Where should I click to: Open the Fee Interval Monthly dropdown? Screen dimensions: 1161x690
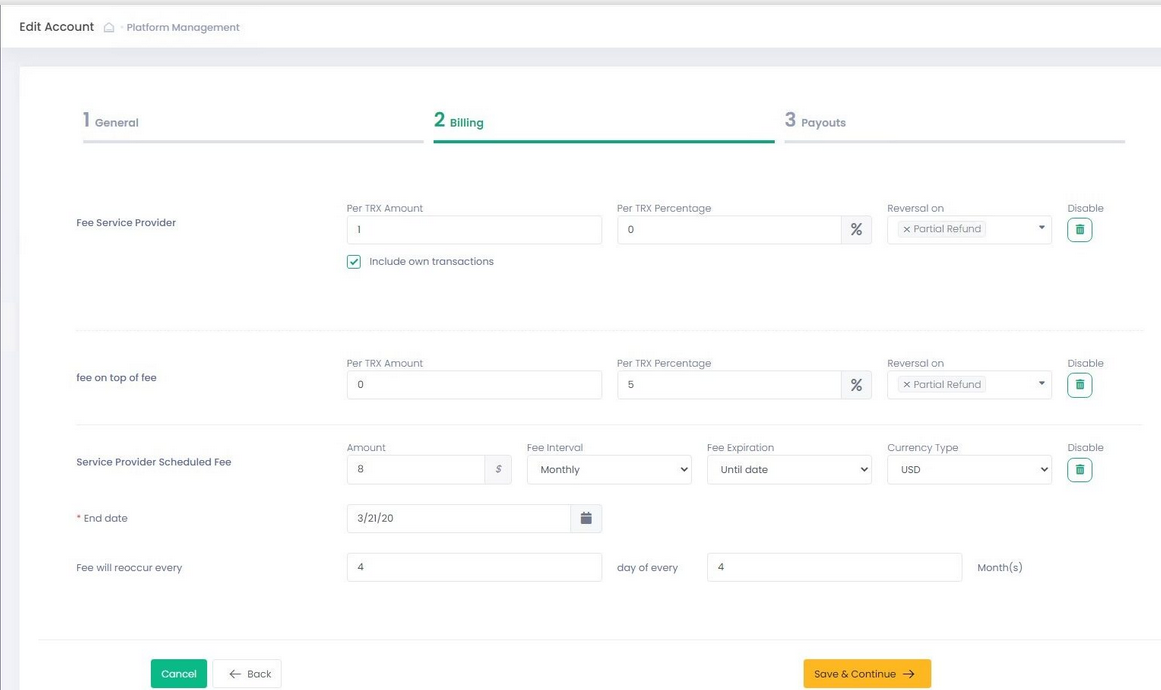(609, 470)
